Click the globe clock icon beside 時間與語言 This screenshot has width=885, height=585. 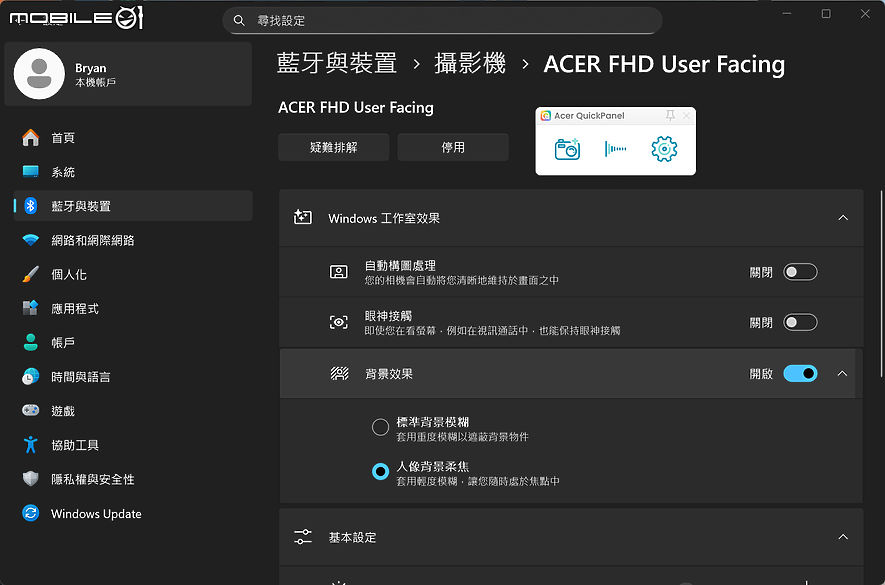click(30, 377)
